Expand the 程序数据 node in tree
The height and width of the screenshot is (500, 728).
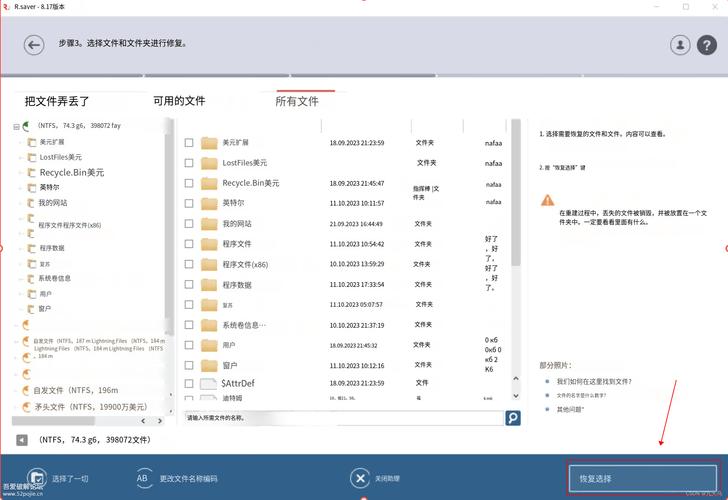[x=20, y=248]
